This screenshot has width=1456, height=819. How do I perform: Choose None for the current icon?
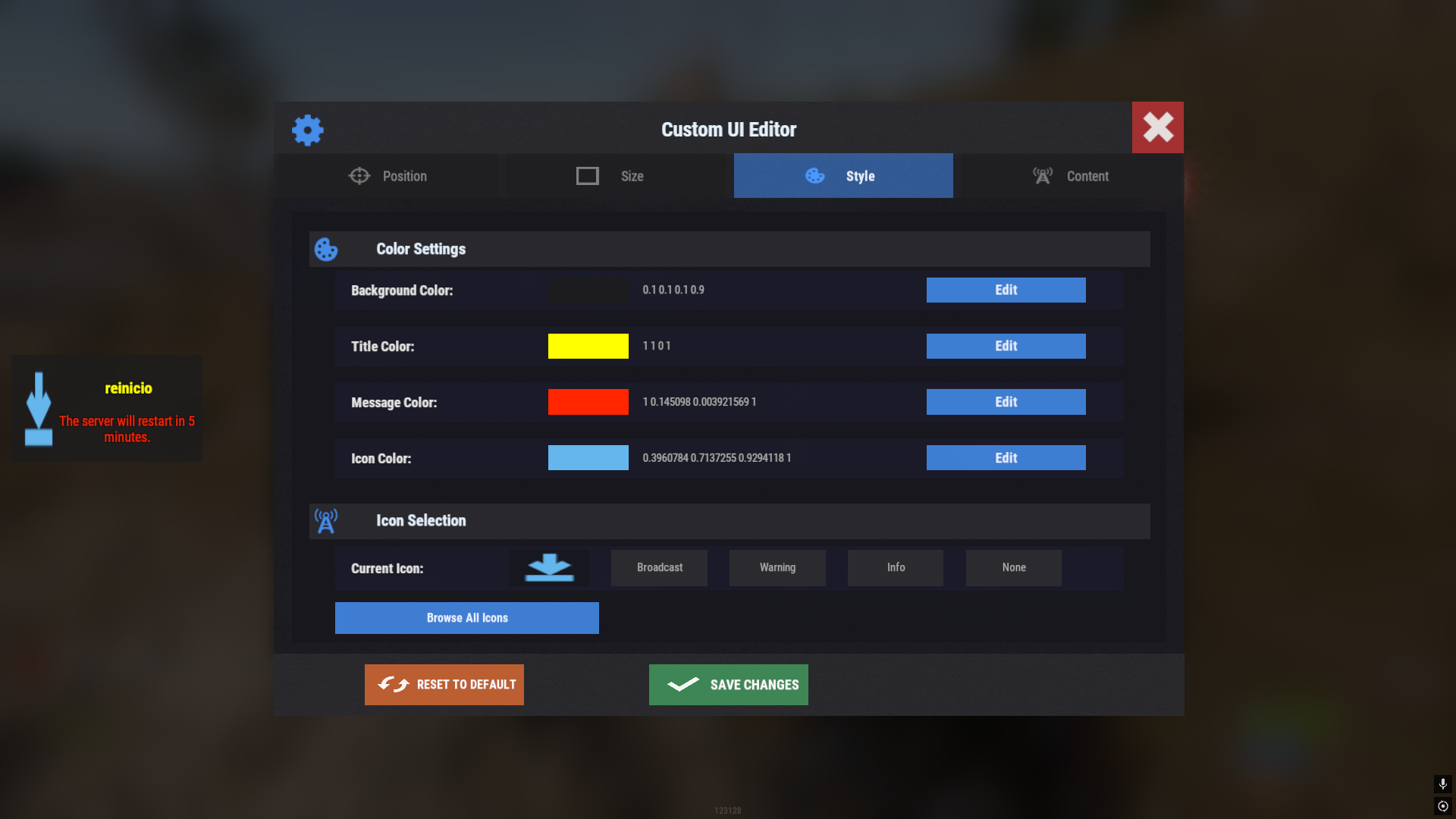[x=1014, y=568]
